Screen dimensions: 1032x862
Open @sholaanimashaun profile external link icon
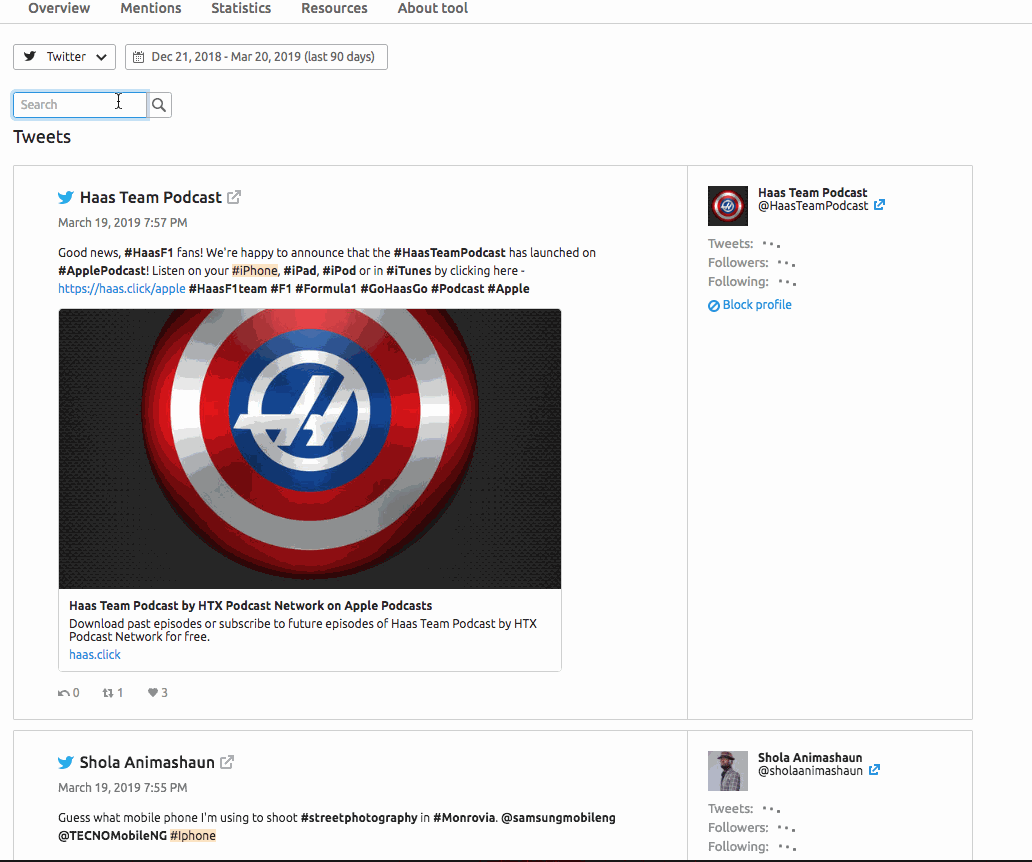pos(874,770)
